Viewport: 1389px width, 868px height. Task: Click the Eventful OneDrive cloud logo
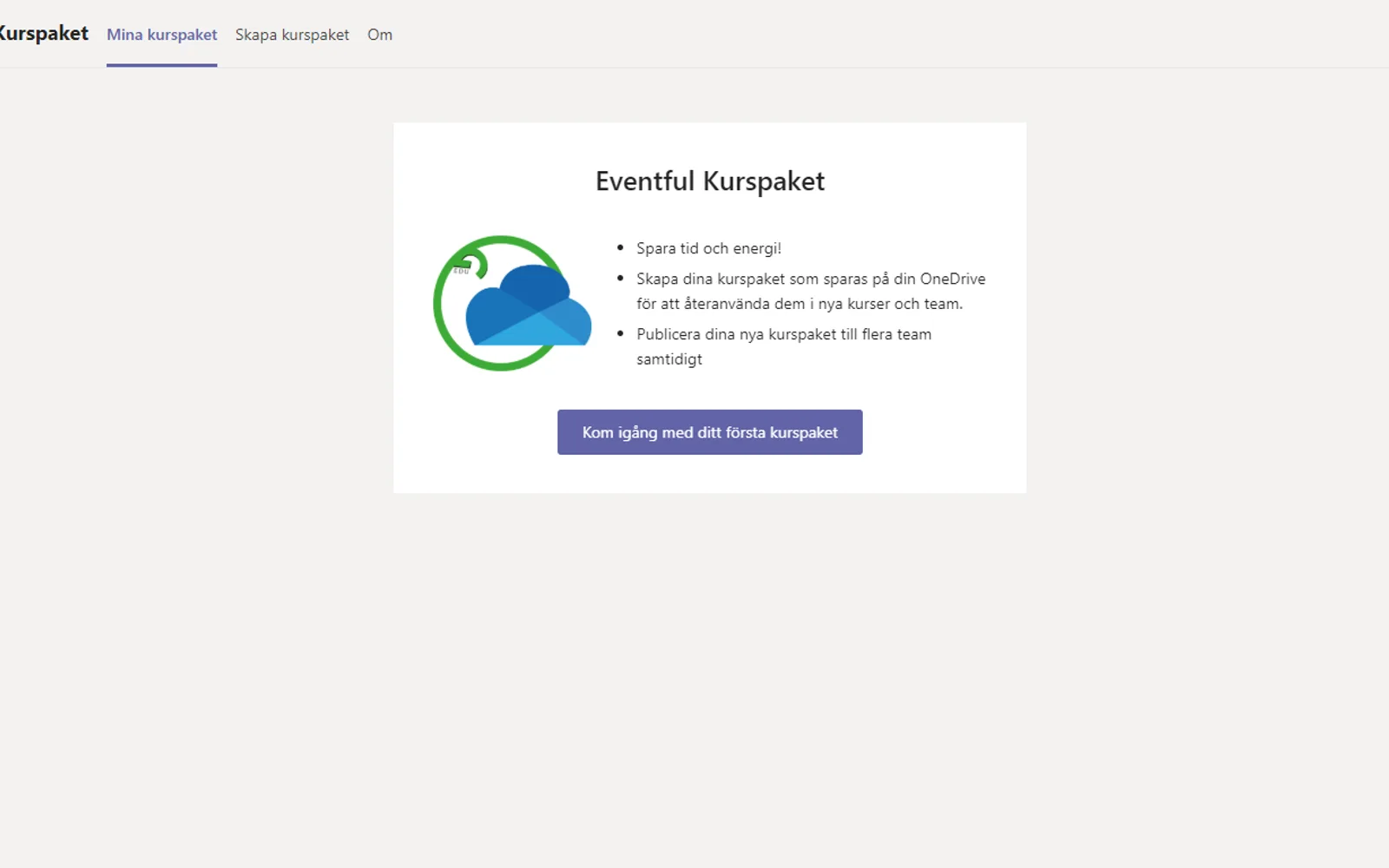coord(512,303)
